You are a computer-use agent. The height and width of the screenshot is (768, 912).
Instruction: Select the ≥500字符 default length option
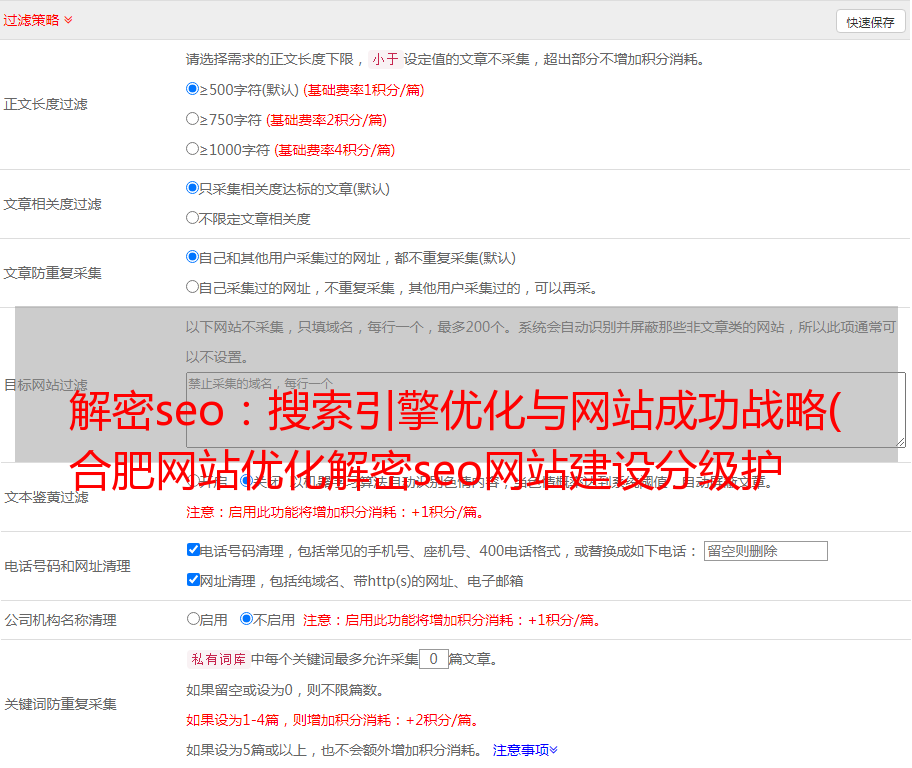coord(193,89)
